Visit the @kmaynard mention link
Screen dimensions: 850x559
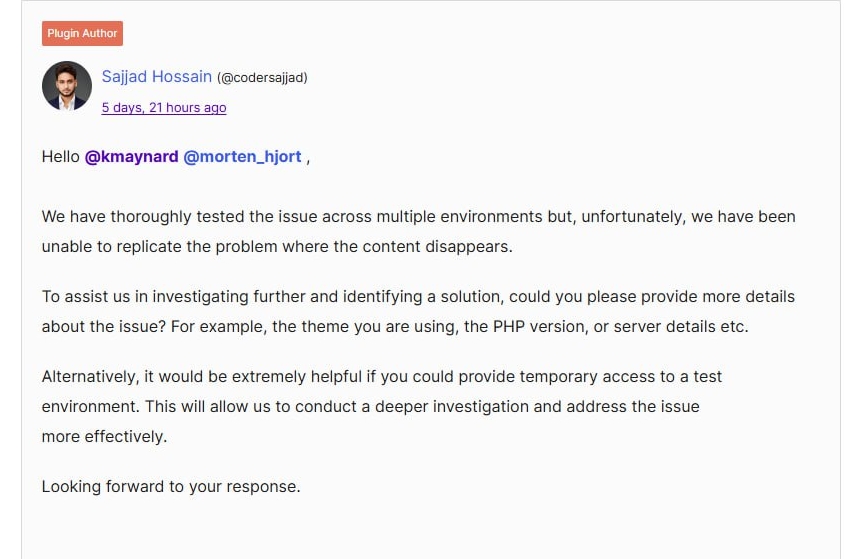(132, 157)
